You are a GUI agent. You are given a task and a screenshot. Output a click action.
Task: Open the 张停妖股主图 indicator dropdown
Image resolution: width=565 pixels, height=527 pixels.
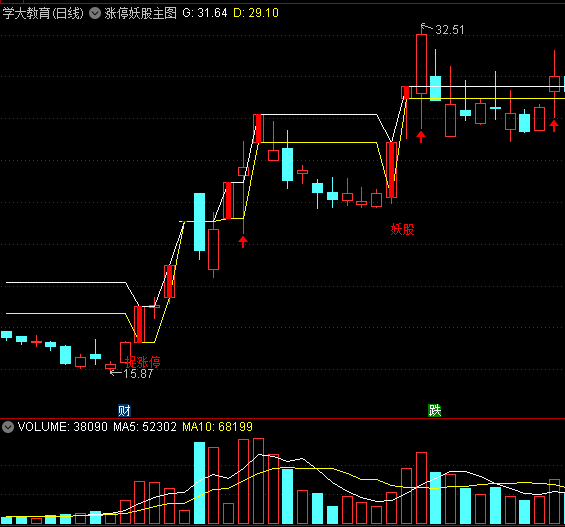pyautogui.click(x=95, y=13)
